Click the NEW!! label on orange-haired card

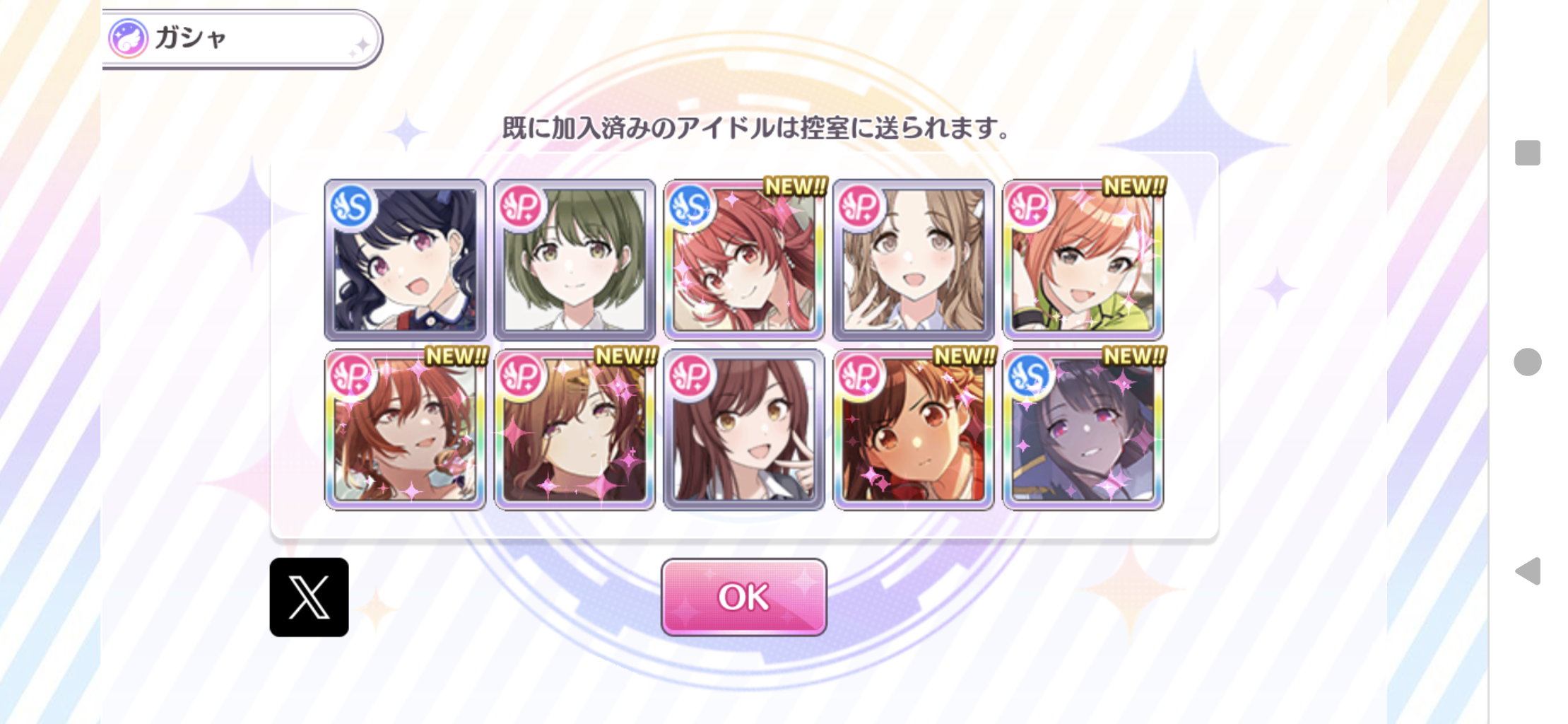(1134, 187)
